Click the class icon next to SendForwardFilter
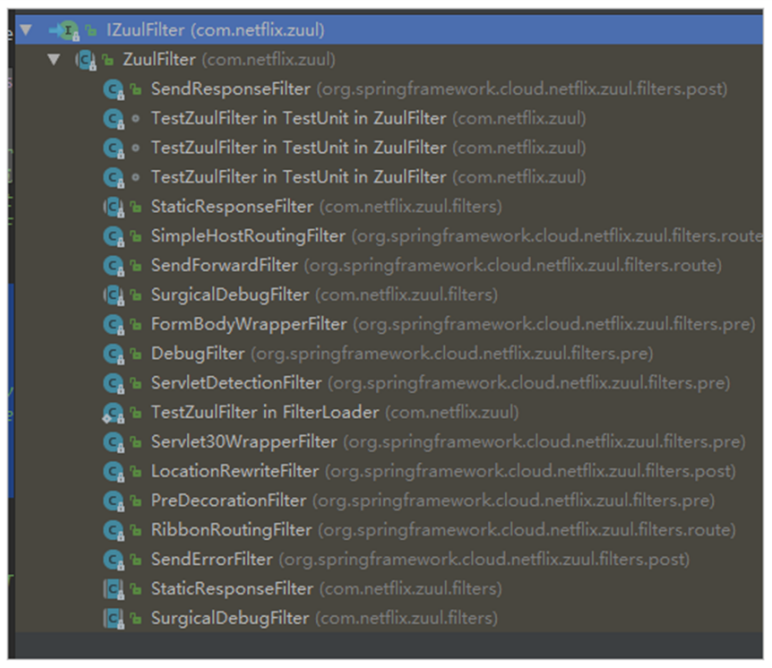The height and width of the screenshot is (668, 772). point(114,266)
